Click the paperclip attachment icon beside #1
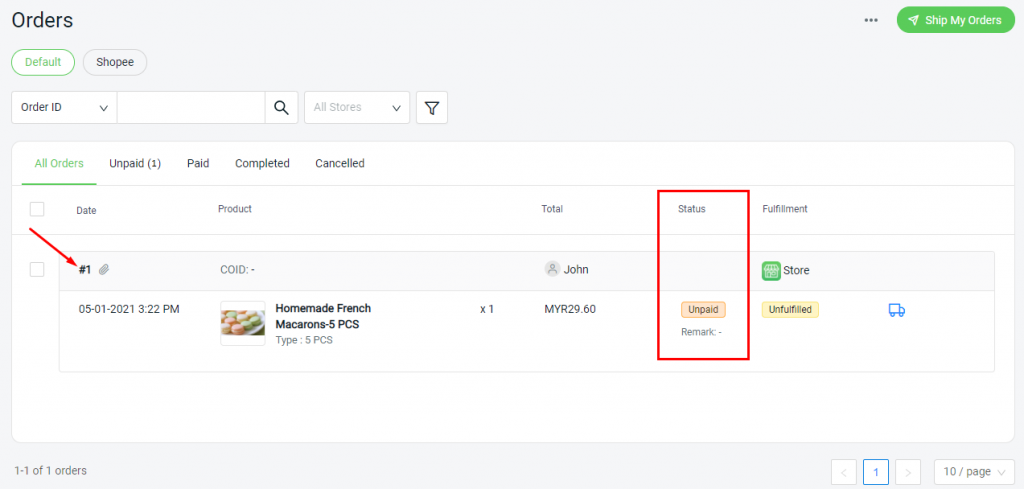This screenshot has width=1024, height=489. [x=104, y=270]
